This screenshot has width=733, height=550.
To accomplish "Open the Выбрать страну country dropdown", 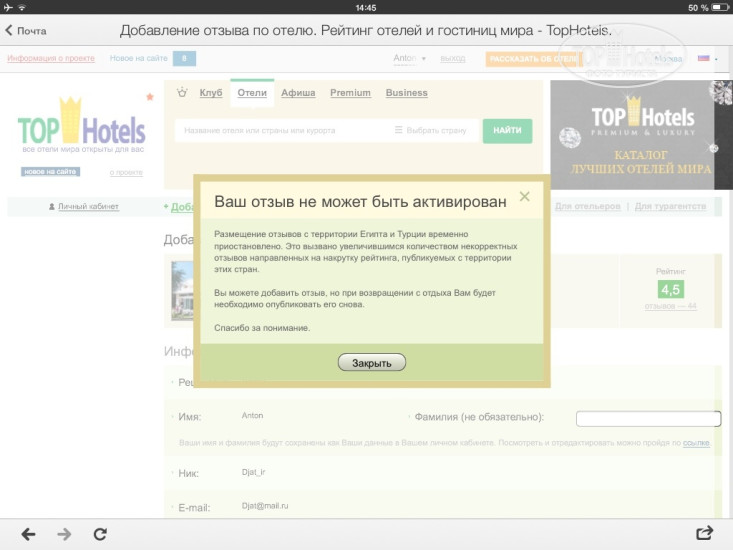I will [x=431, y=131].
